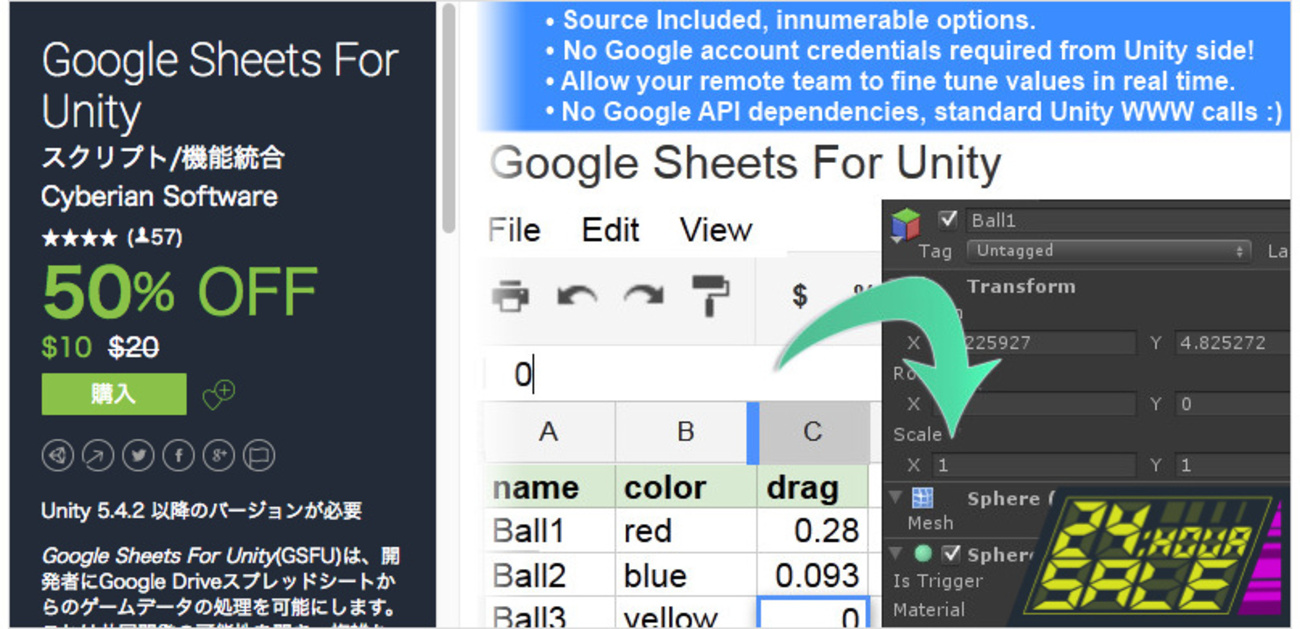Collapse the Sphere collider component foldout
This screenshot has width=1300, height=629.
[896, 553]
